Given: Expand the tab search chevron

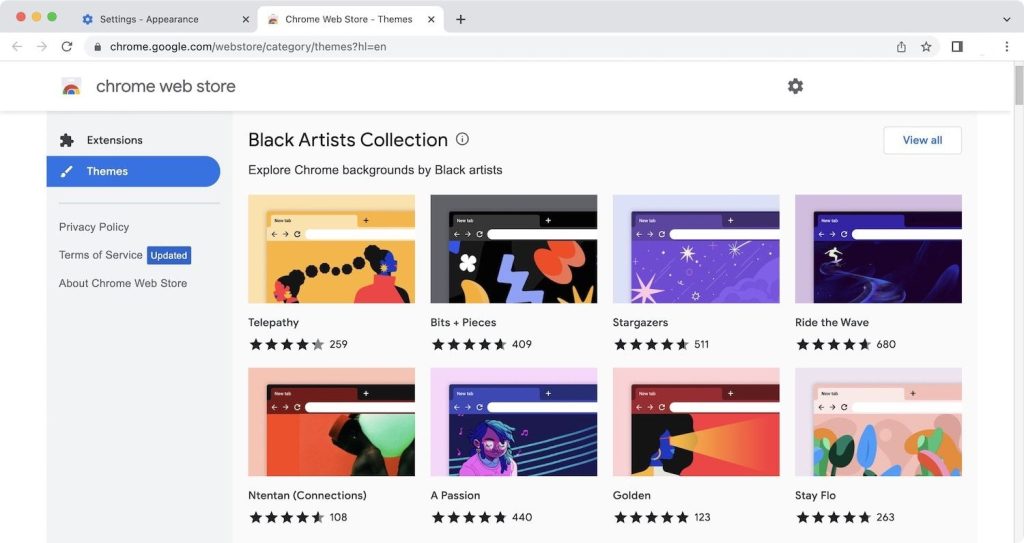Looking at the screenshot, I should (x=1006, y=20).
